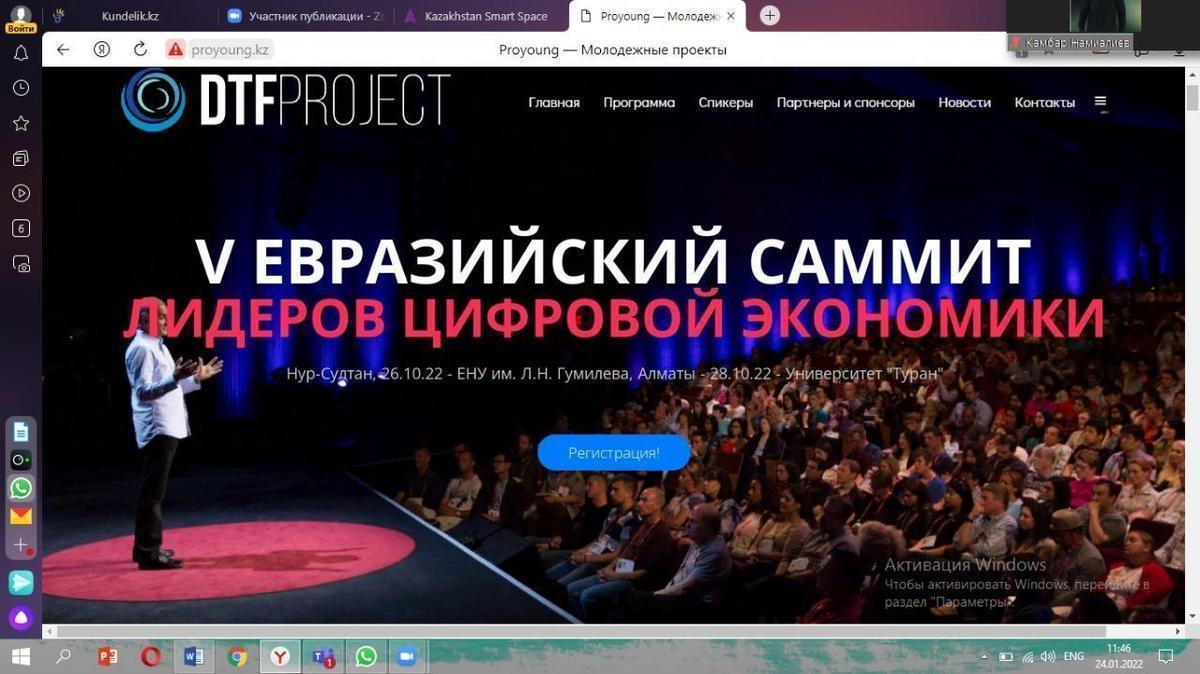
Task: Click the Yandex home button by the address bar
Action: pyautogui.click(x=101, y=49)
